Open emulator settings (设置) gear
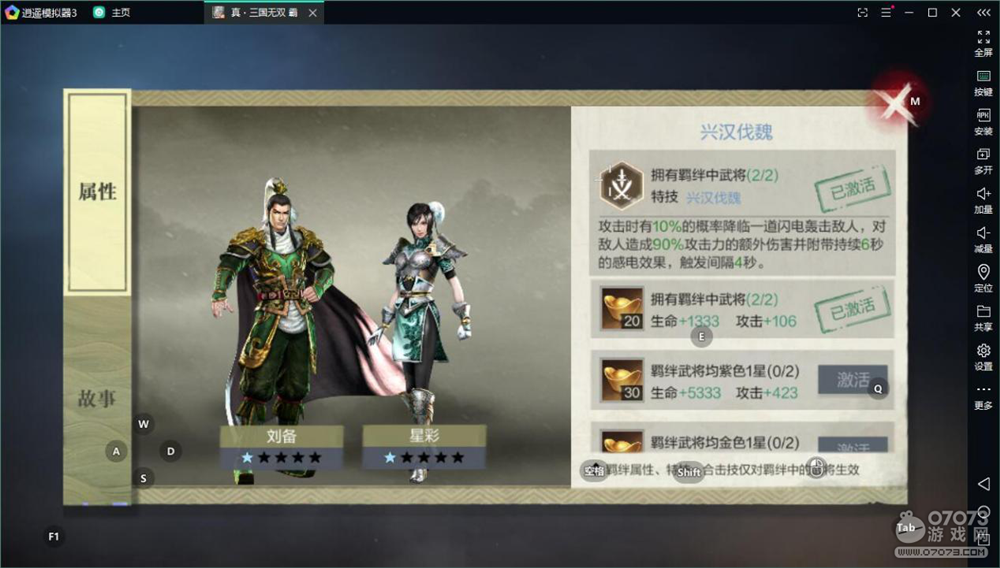Viewport: 1000px width, 568px height. [x=983, y=358]
